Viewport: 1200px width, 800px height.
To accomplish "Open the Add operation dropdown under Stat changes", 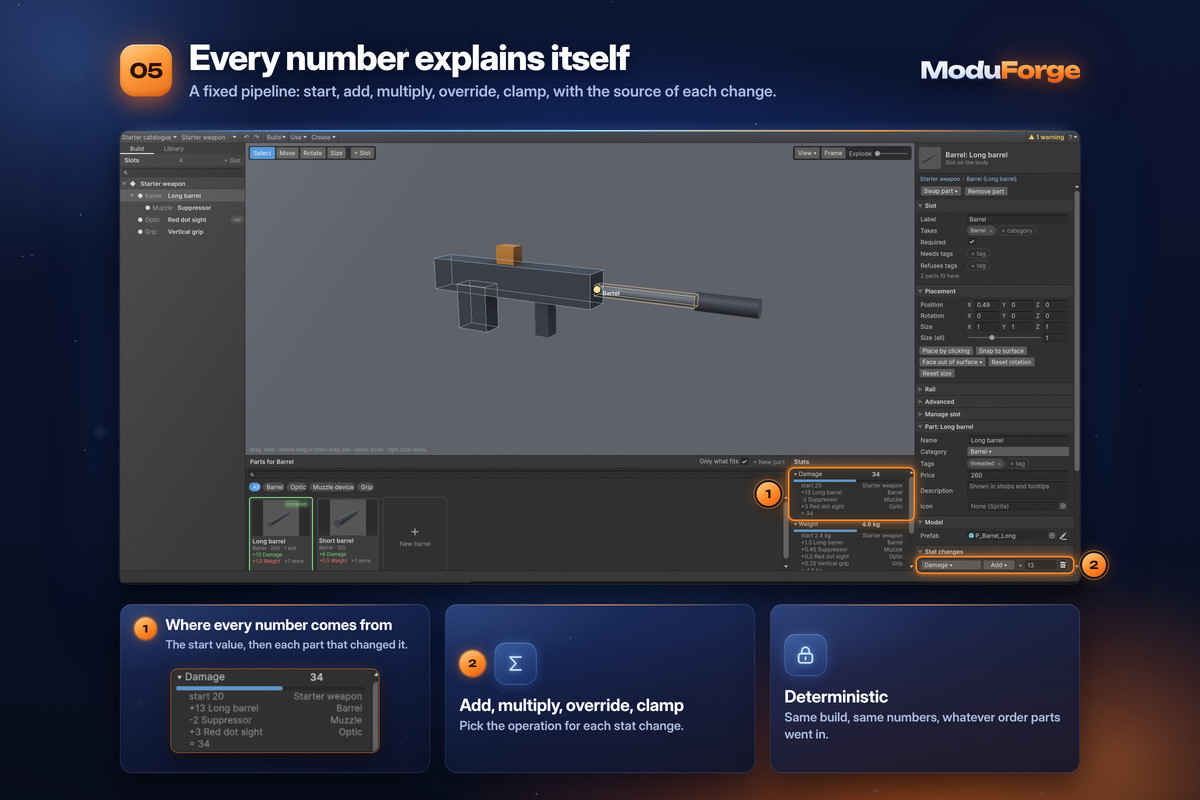I will [998, 565].
